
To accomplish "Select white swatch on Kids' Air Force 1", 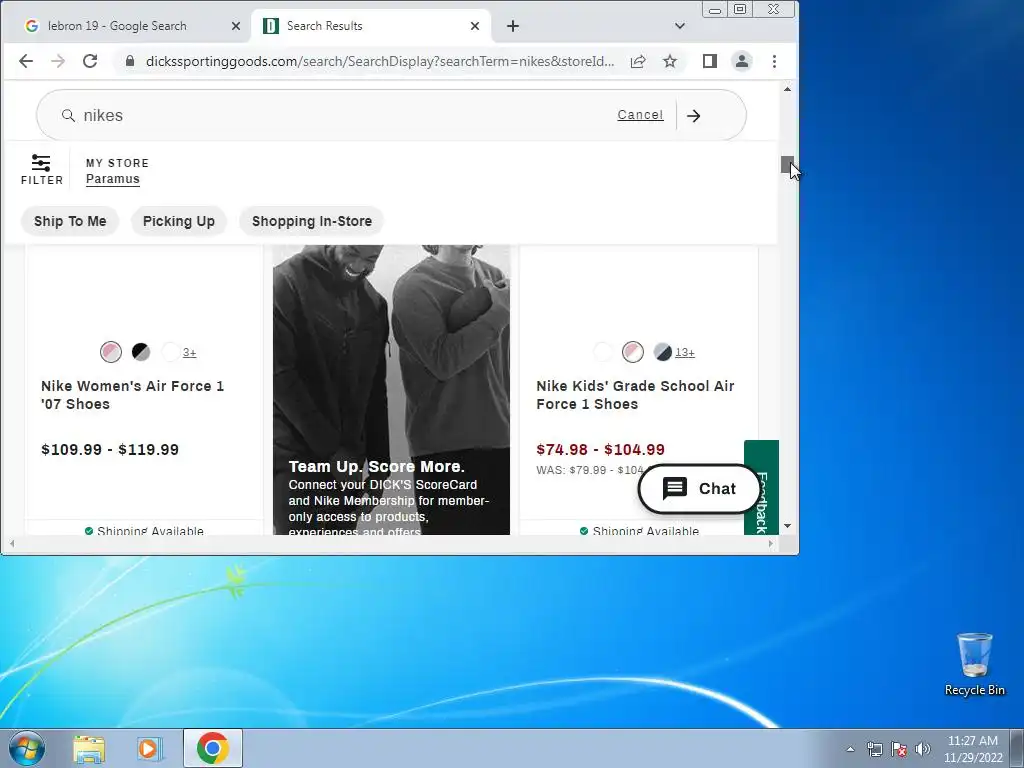I will coord(603,352).
